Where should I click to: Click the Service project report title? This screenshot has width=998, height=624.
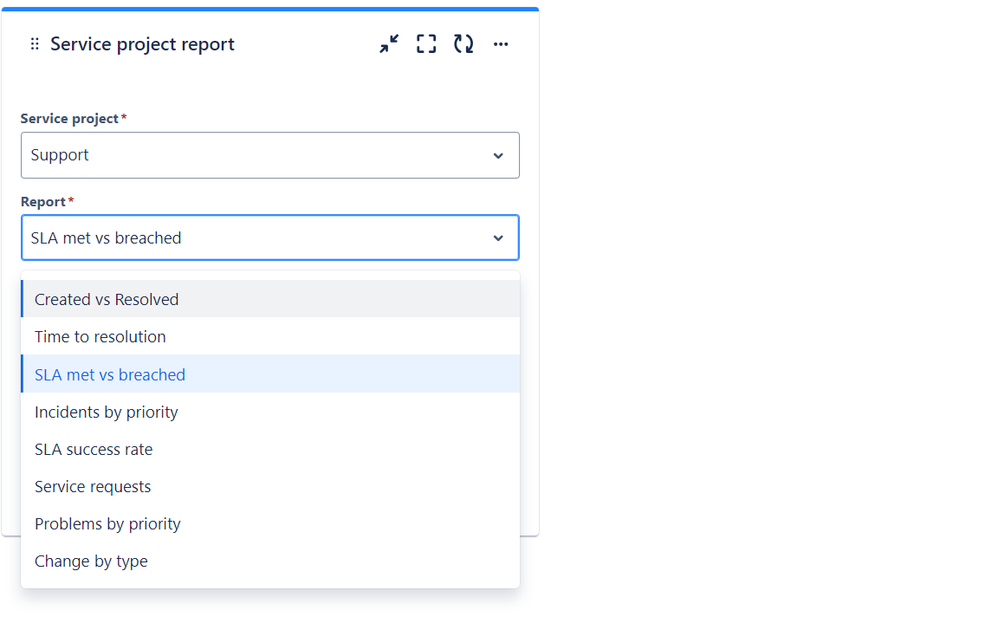[x=142, y=44]
